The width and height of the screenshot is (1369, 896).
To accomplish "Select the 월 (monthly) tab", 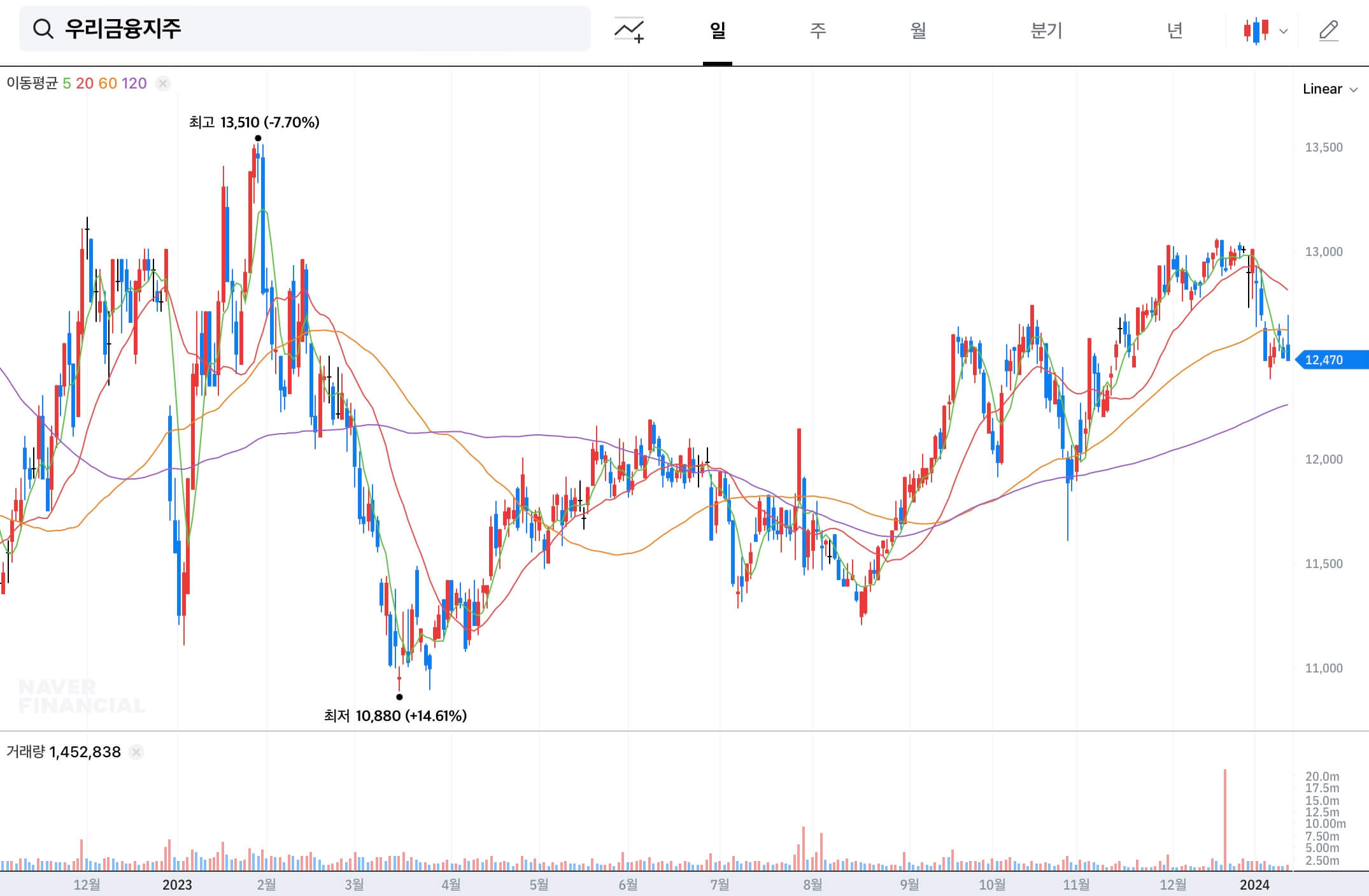I will coord(918,30).
